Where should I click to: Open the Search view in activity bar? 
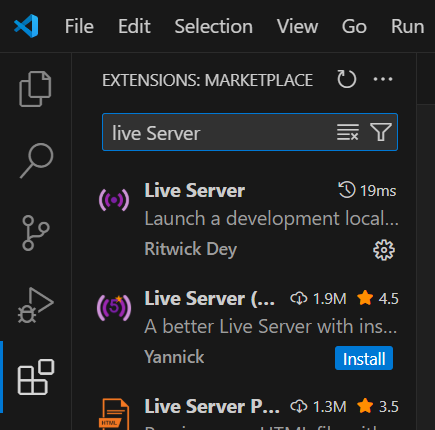tap(36, 161)
